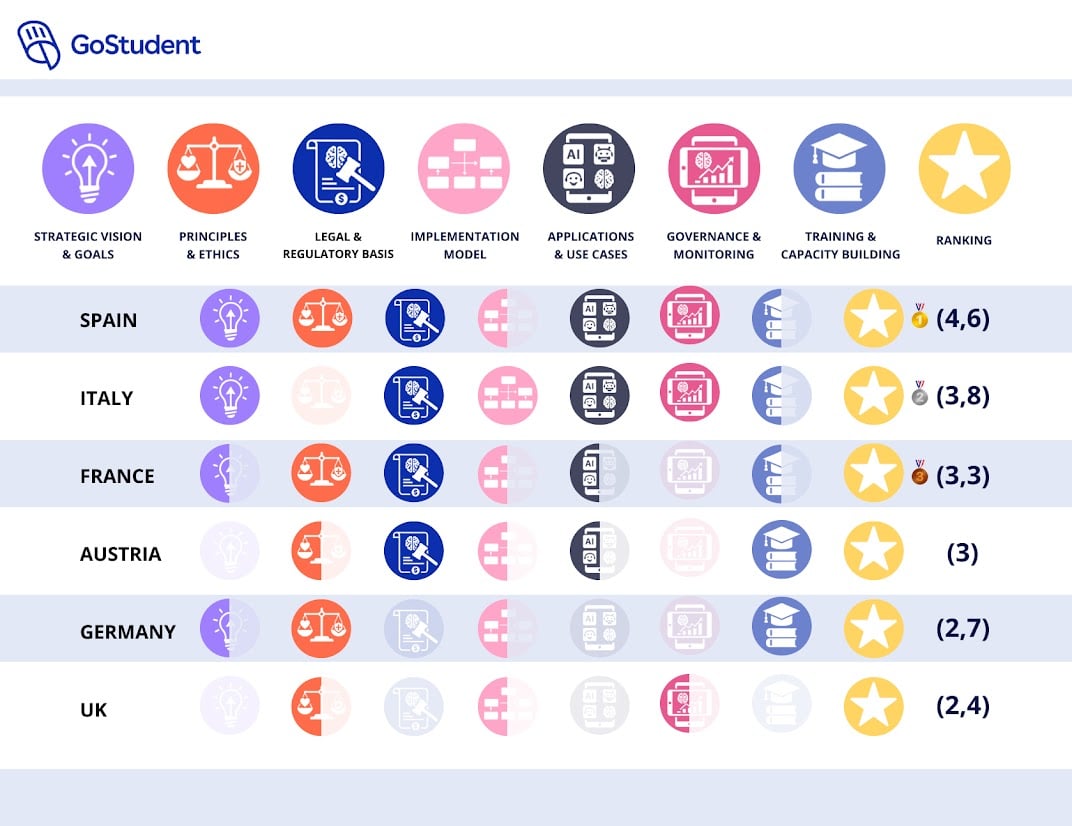
Task: Select the Principles & Ethics scales header icon
Action: point(213,169)
